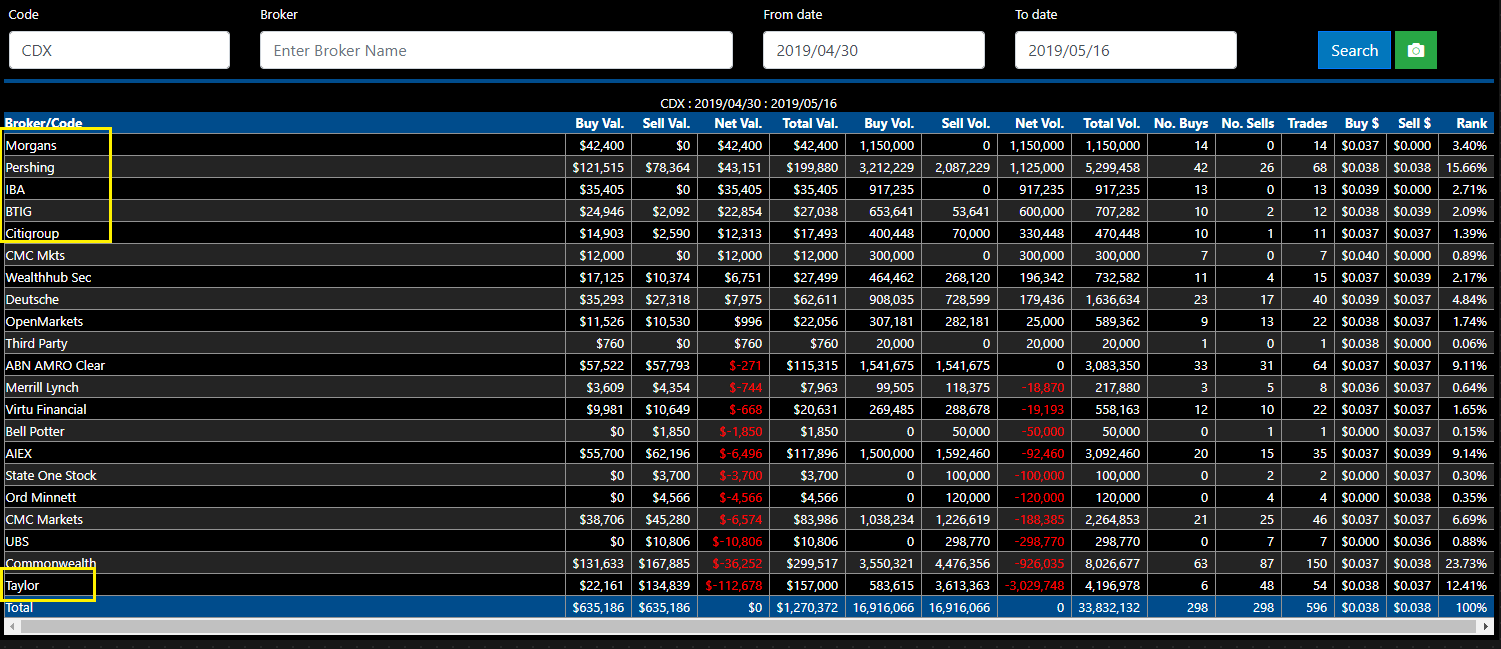Viewport: 1501px width, 649px height.
Task: Select the CMC Mkts broker row
Action: (x=747, y=255)
